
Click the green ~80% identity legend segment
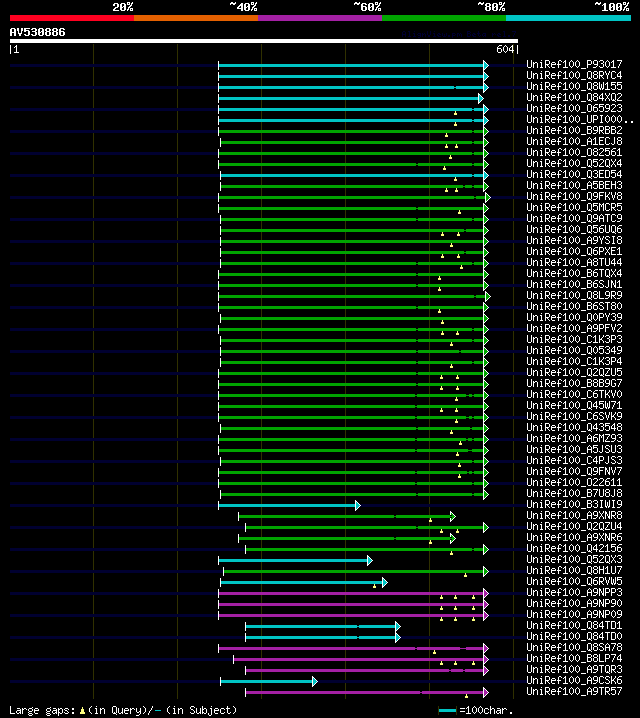coord(444,18)
